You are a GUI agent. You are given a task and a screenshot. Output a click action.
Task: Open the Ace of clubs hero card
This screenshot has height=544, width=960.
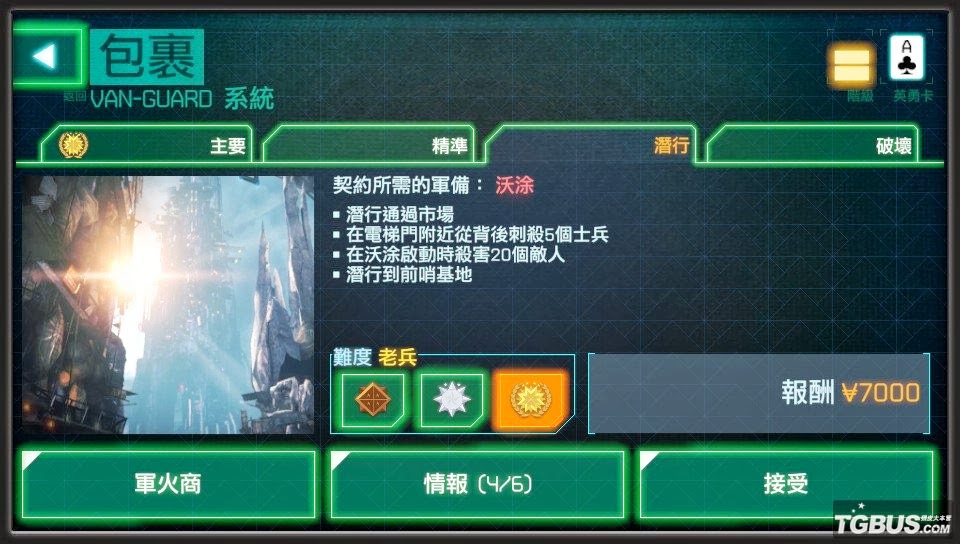907,58
